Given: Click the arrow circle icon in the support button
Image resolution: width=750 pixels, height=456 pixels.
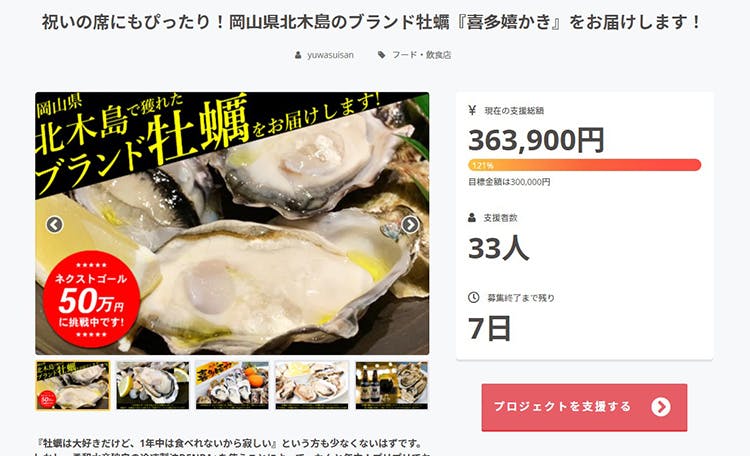Looking at the screenshot, I should point(661,407).
